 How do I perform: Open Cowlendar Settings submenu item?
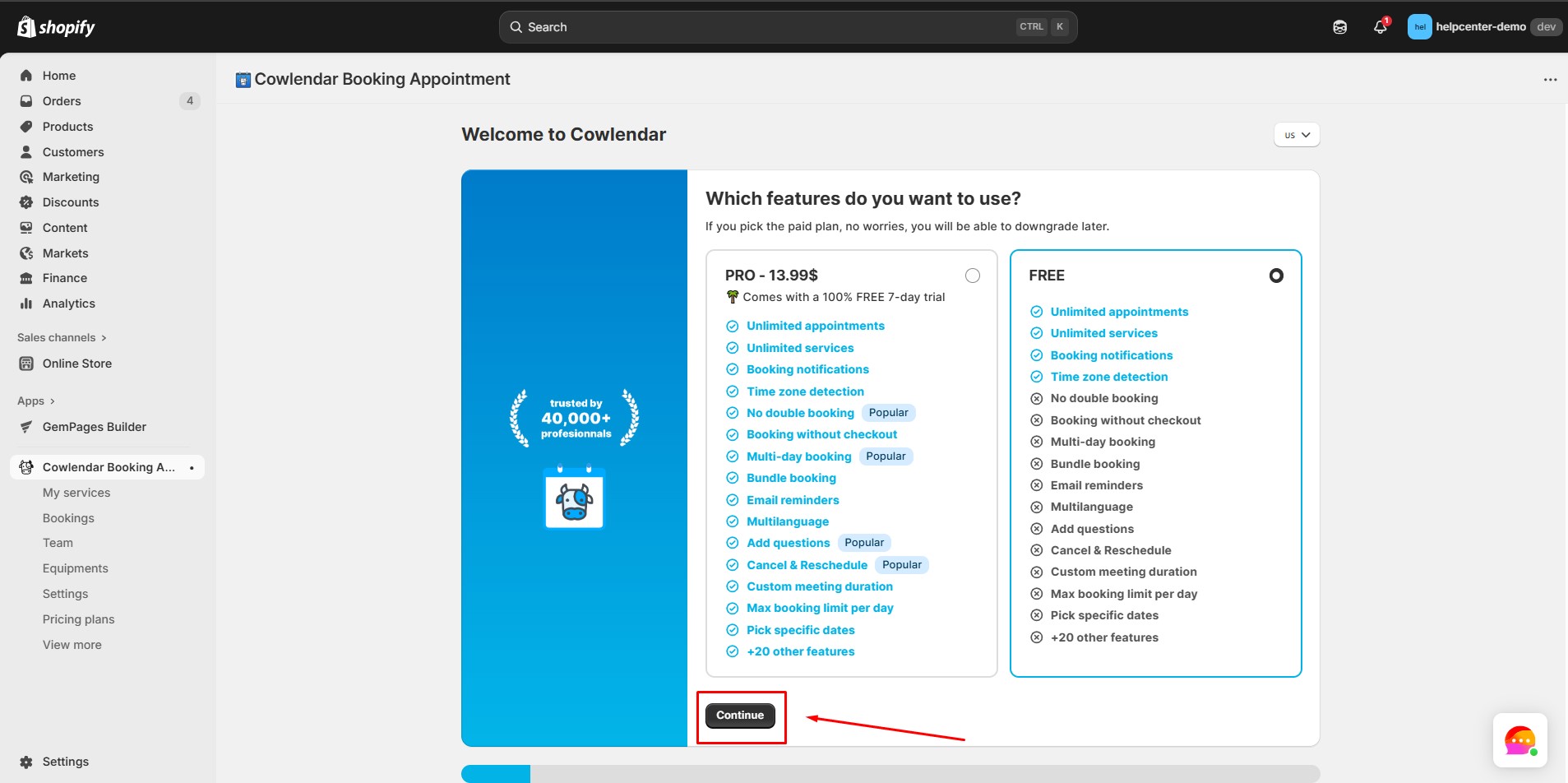[65, 594]
